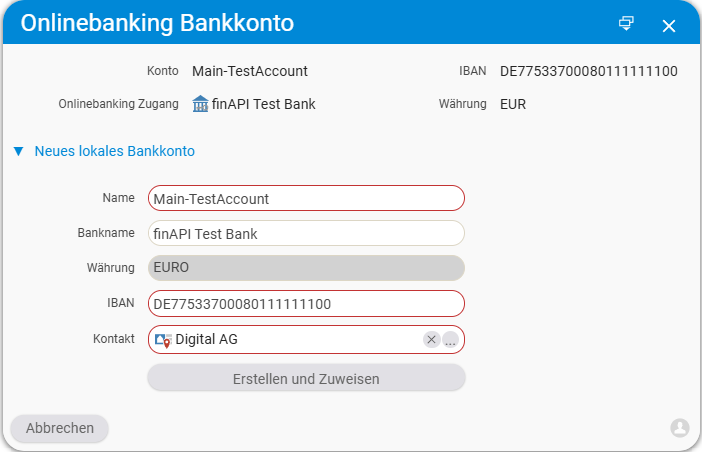Collapse the Neues lokales Bankkonto section triangle
The height and width of the screenshot is (452, 702).
click(x=18, y=151)
